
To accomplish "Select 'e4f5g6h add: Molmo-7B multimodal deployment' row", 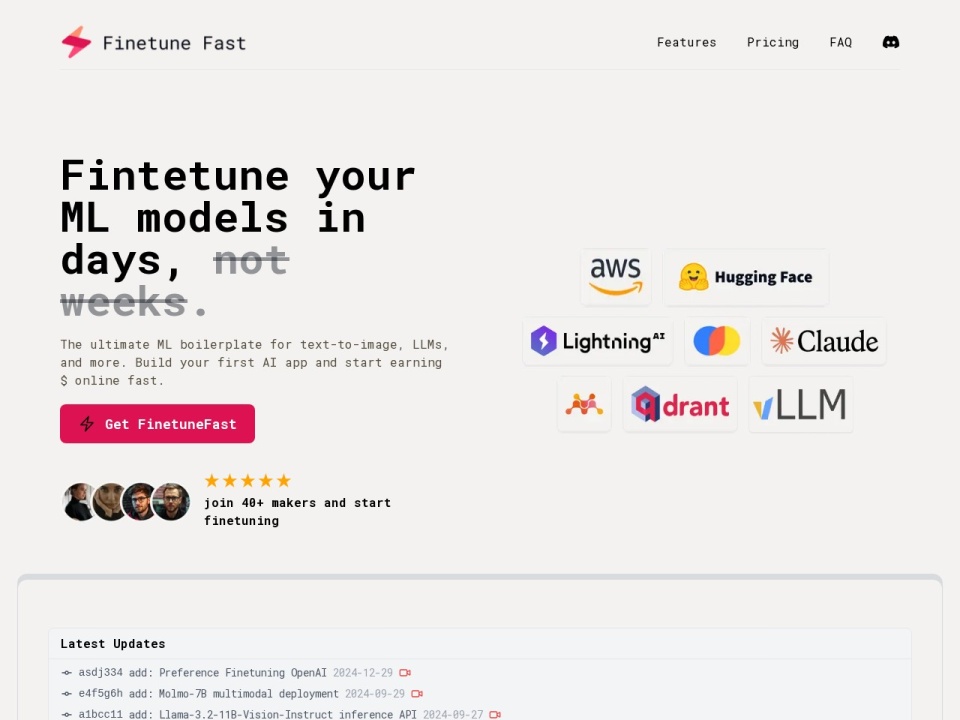I will [x=480, y=694].
